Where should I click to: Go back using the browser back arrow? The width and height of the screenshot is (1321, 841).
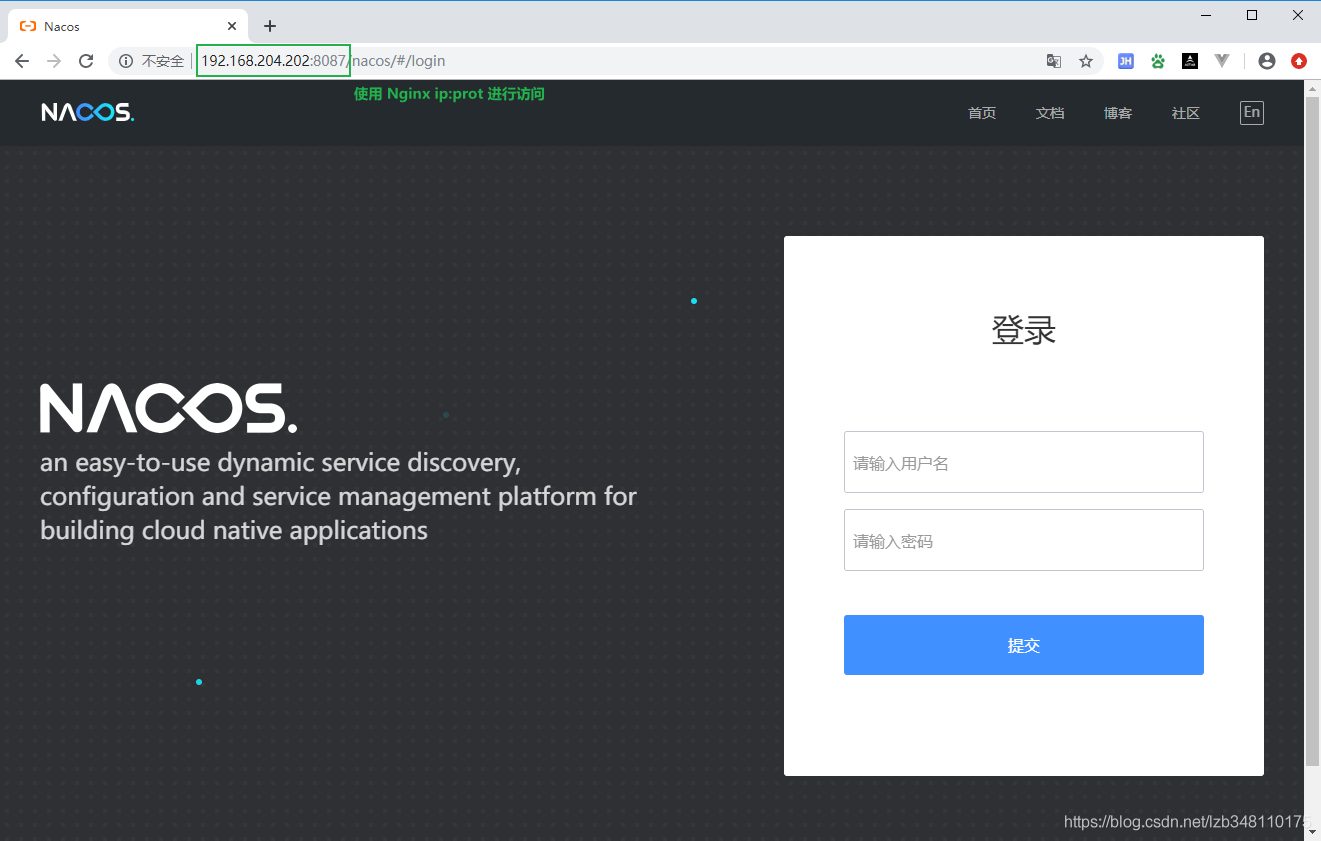[22, 61]
